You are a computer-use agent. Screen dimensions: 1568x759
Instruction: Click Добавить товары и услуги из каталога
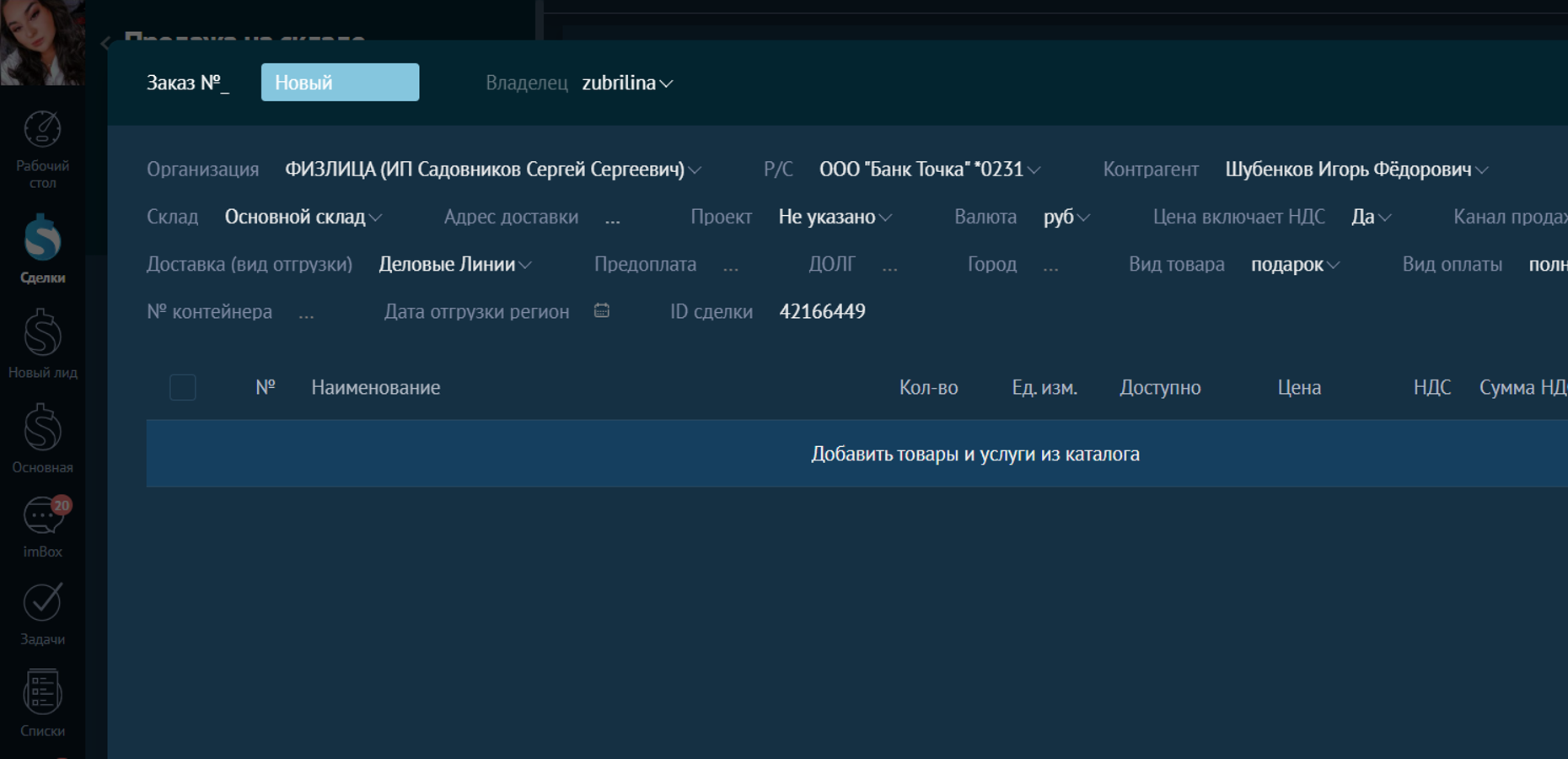click(975, 454)
